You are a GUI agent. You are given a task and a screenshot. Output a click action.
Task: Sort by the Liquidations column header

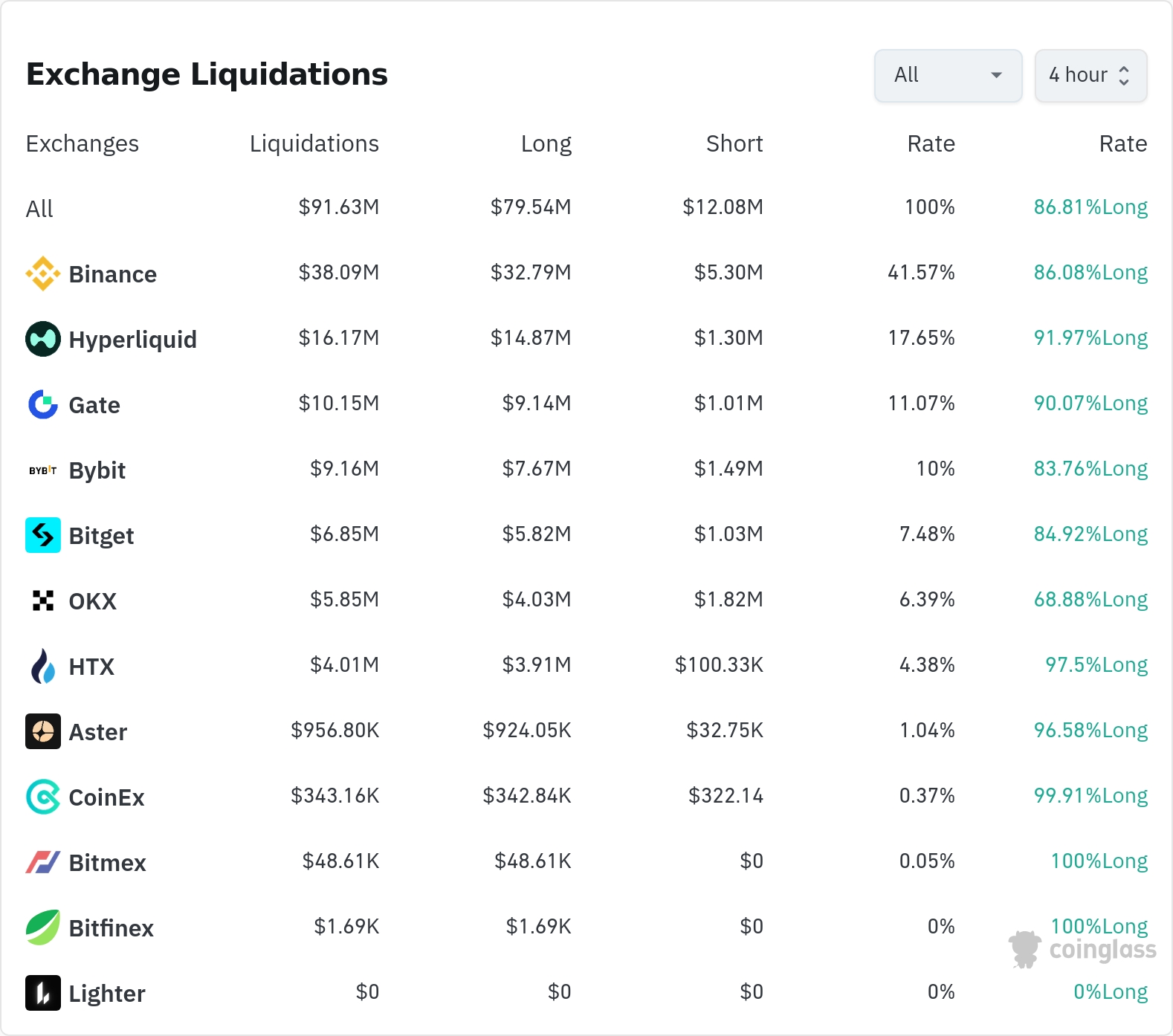point(314,143)
